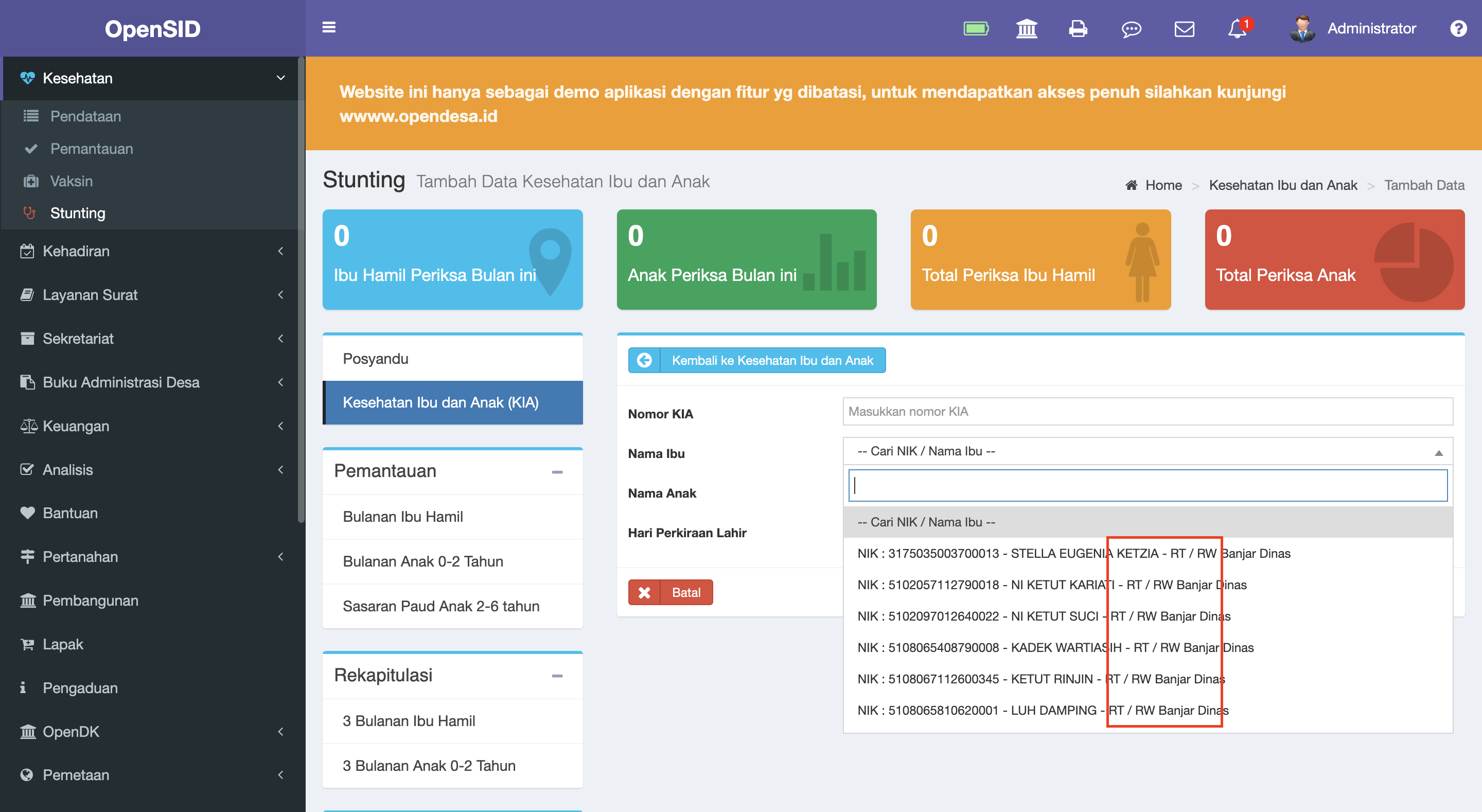Select the NI KETUT KARIATI search result
Viewport: 1482px width, 812px height.
click(x=1052, y=585)
